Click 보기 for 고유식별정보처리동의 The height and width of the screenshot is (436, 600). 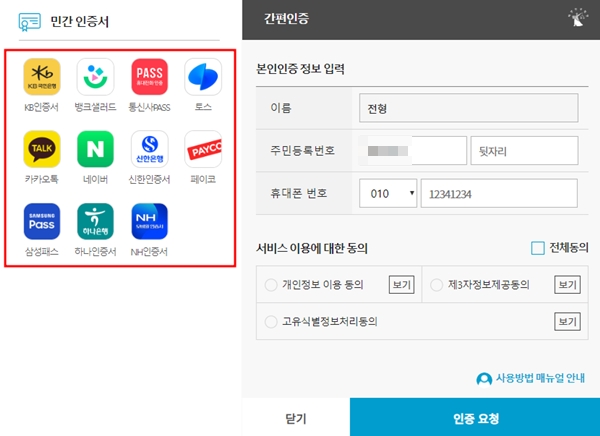567,321
